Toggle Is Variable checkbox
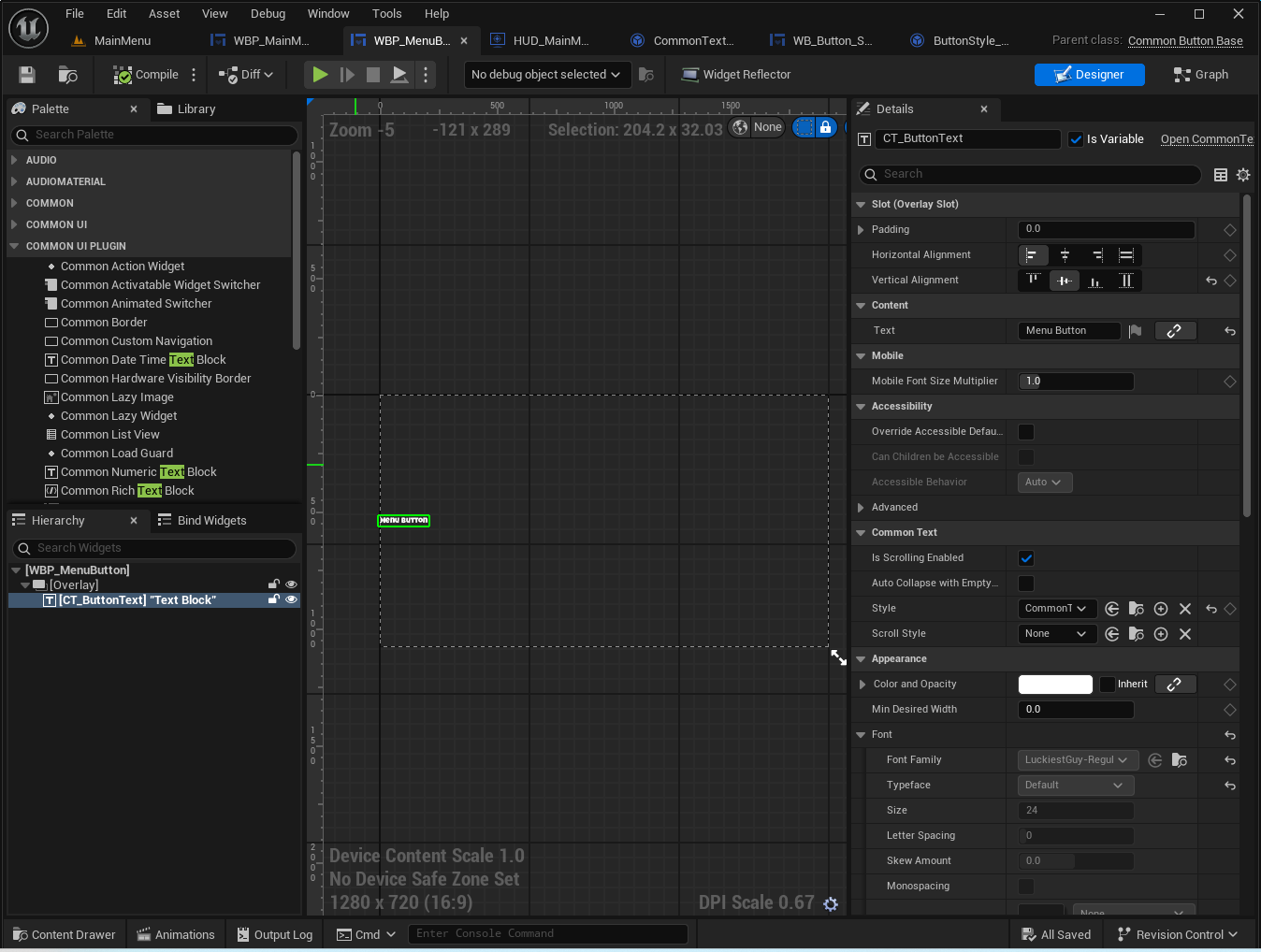The image size is (1261, 952). point(1076,139)
